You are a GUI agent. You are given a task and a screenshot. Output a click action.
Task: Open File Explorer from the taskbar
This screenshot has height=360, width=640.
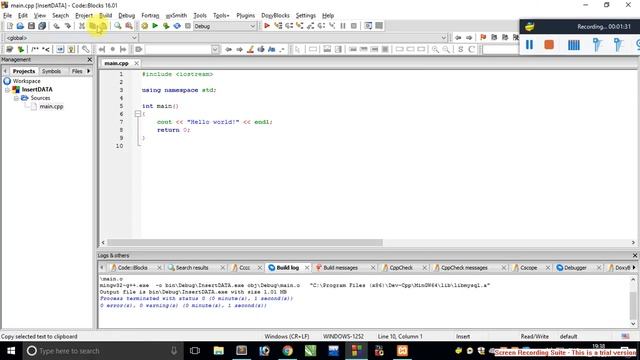point(219,351)
